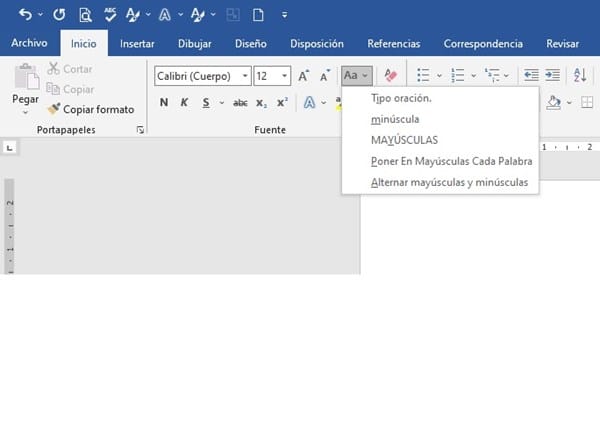Click the Undo arrow in quick access toolbar
600x427 pixels.
[24, 14]
